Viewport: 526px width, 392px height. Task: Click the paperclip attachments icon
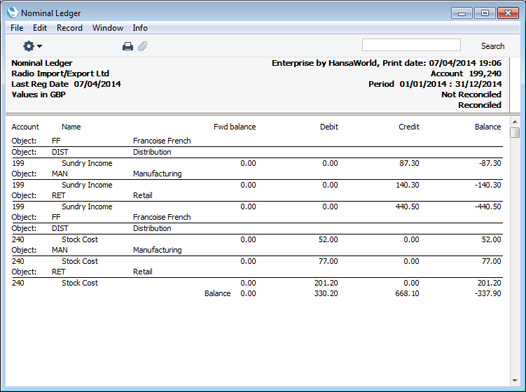coord(143,46)
